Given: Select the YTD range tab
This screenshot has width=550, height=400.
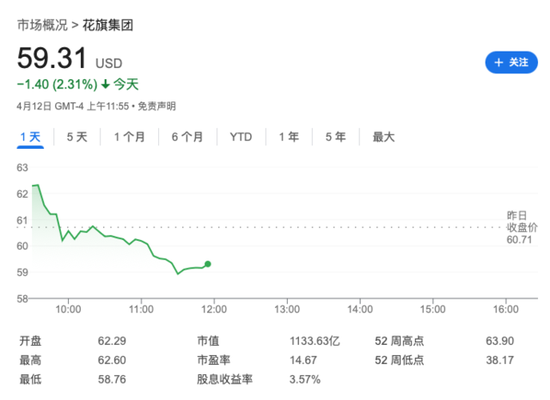Looking at the screenshot, I should click(241, 137).
